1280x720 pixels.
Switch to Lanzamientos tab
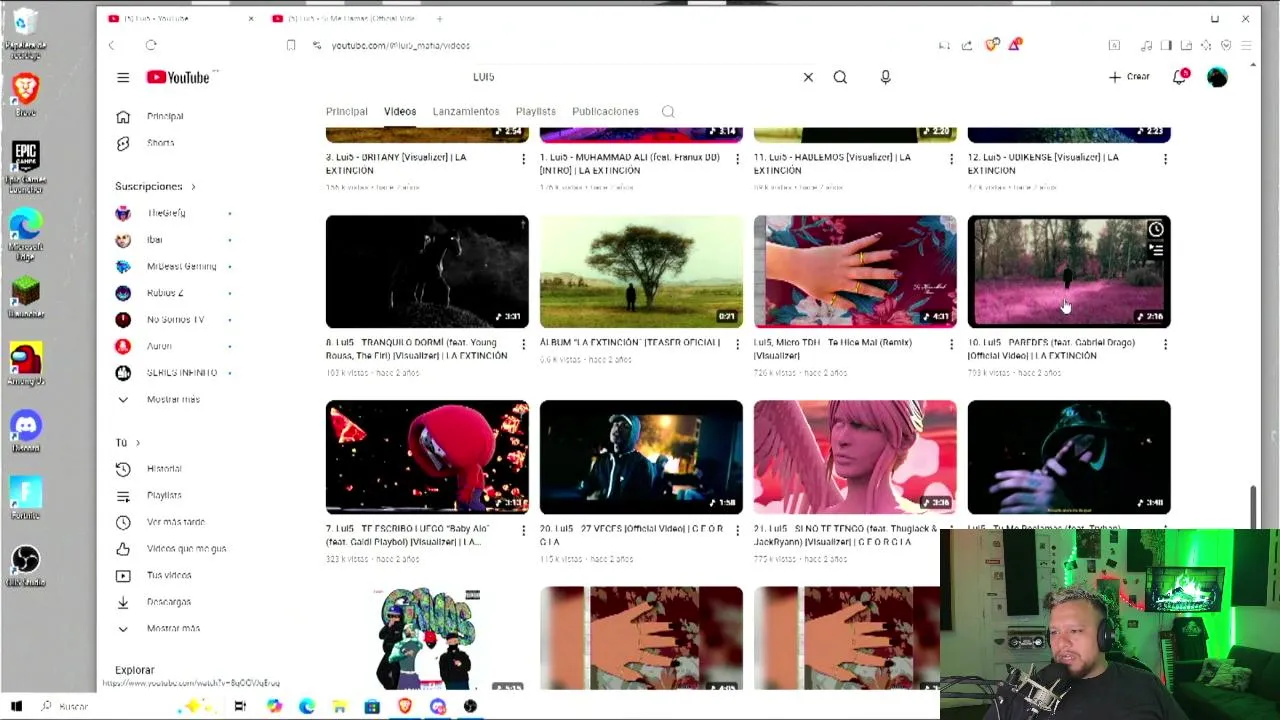[466, 111]
